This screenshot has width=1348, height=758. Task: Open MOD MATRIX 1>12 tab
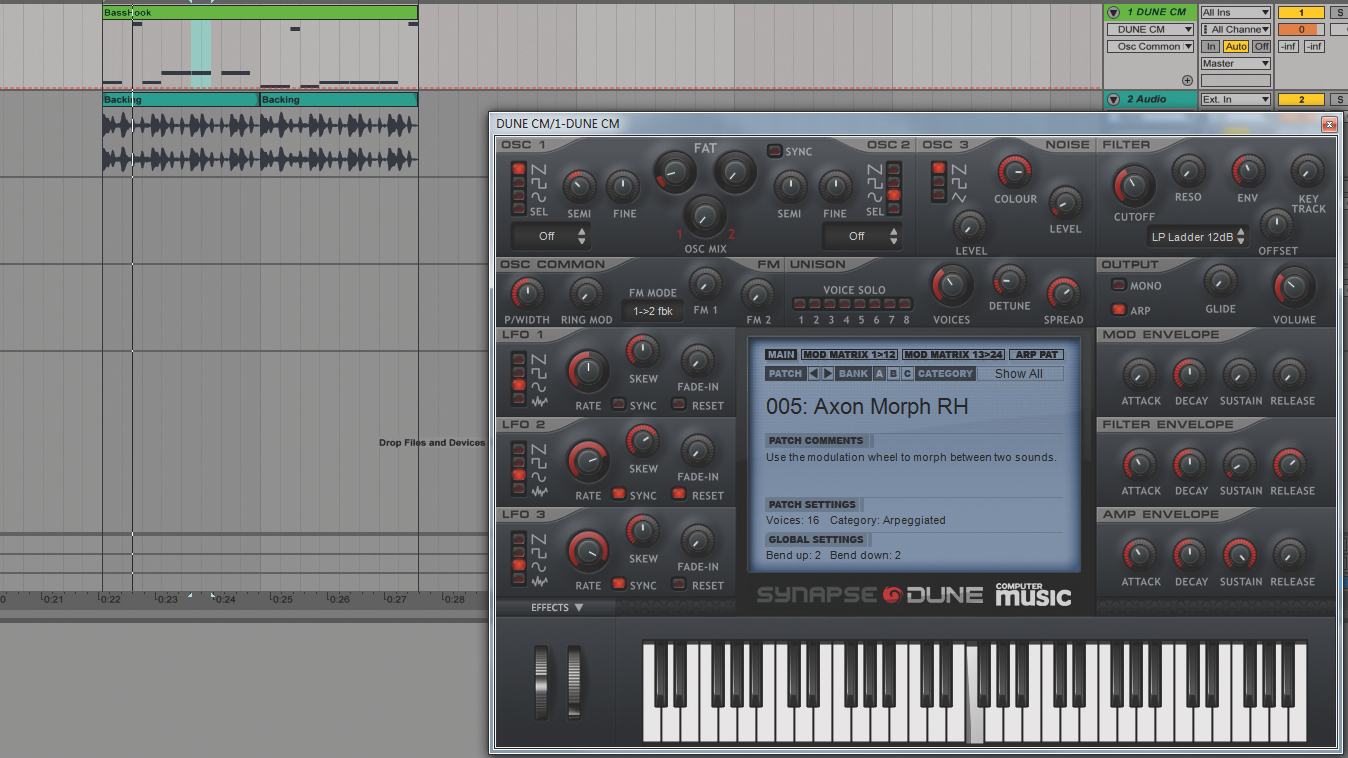[x=849, y=355]
